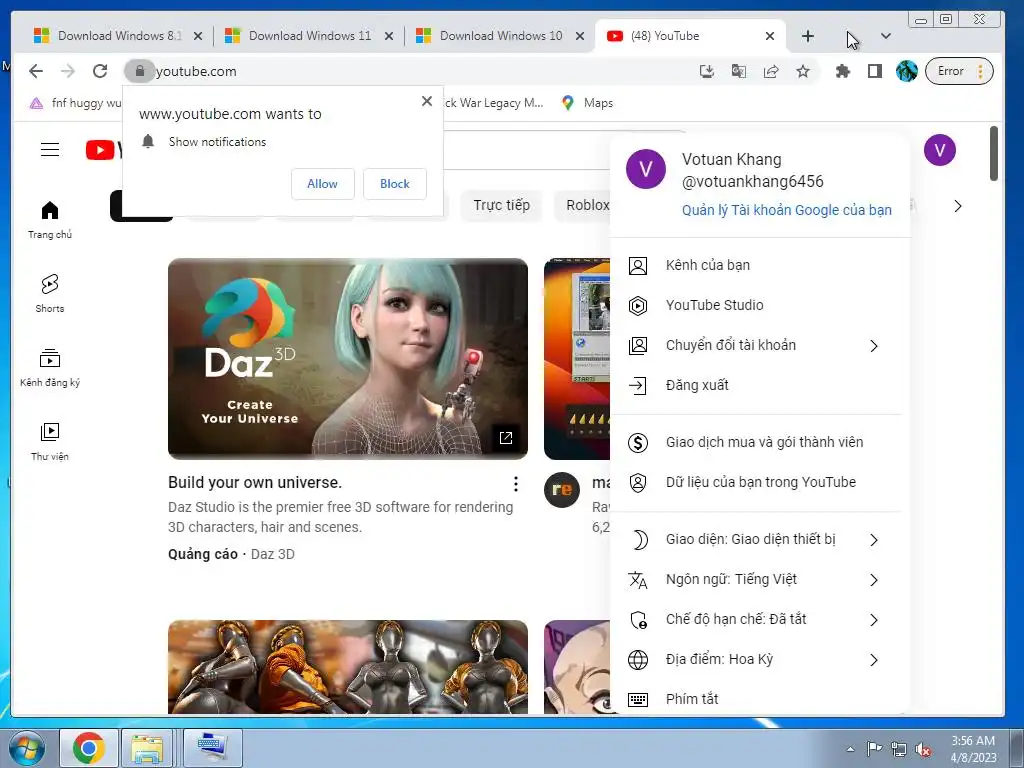Choose Đăng xuất to sign out
The height and width of the screenshot is (768, 1024).
pos(760,385)
